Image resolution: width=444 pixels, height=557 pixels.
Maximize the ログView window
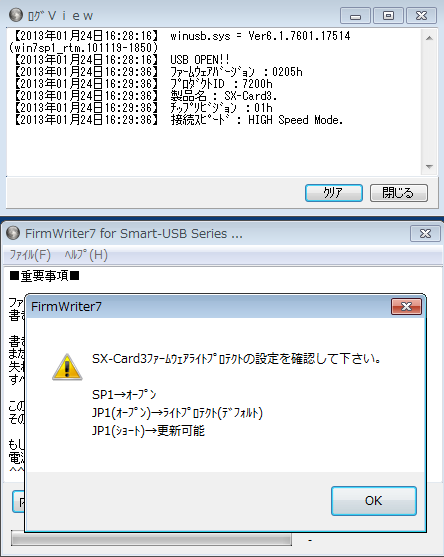tap(388, 16)
